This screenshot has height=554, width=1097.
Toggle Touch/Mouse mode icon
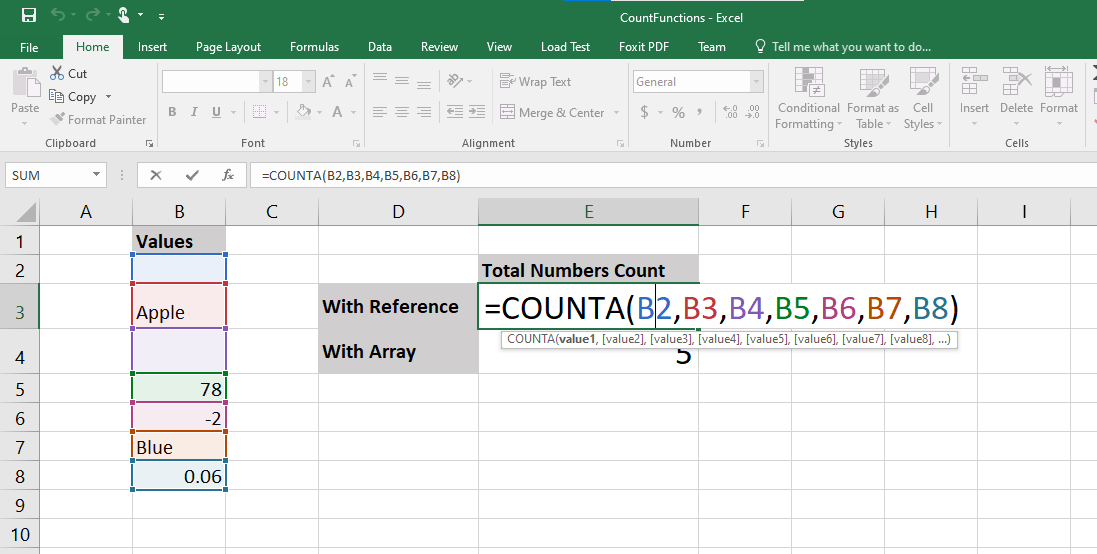tap(123, 15)
